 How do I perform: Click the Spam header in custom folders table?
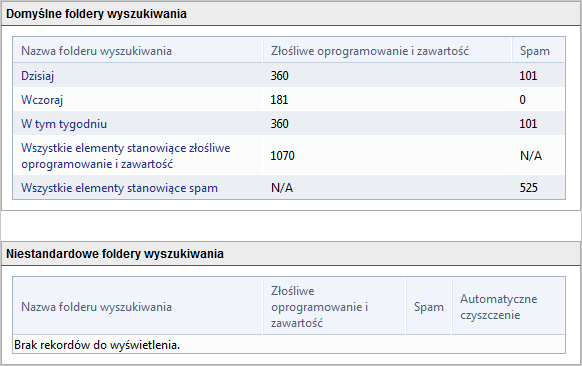coord(429,307)
